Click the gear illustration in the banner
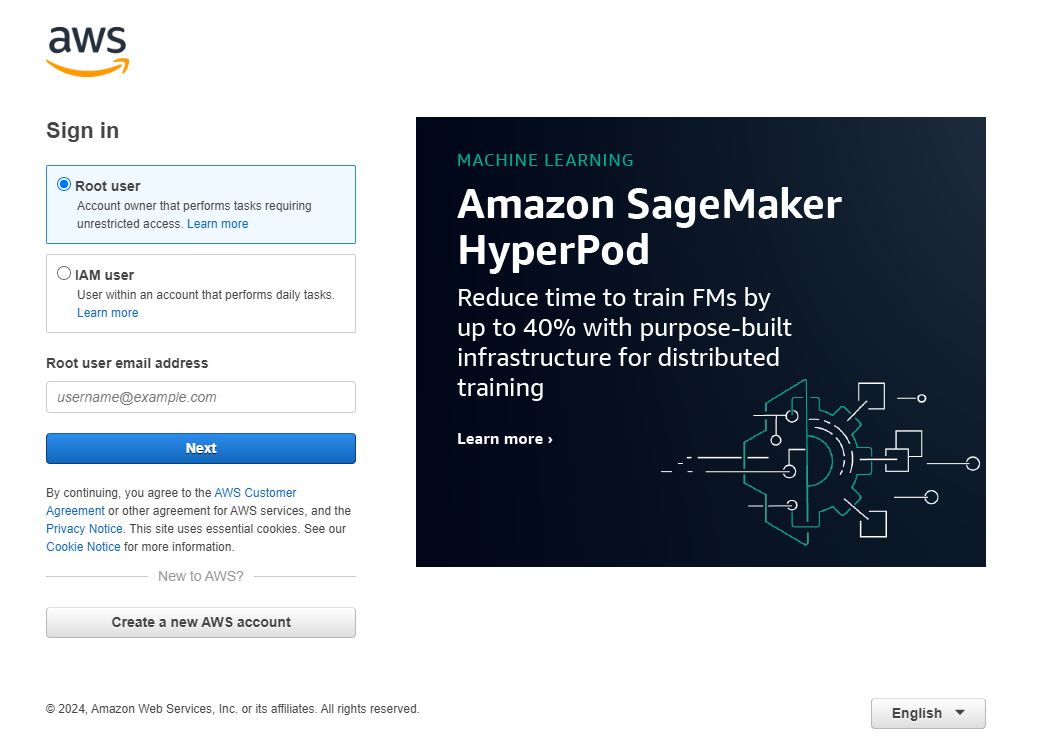 820,463
